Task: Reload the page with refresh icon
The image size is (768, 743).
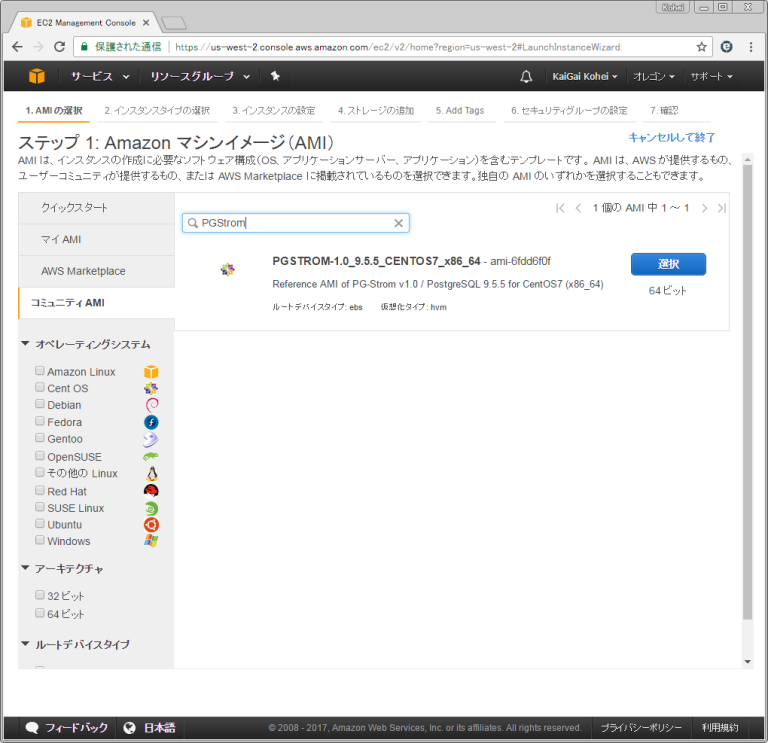Action: tap(59, 47)
